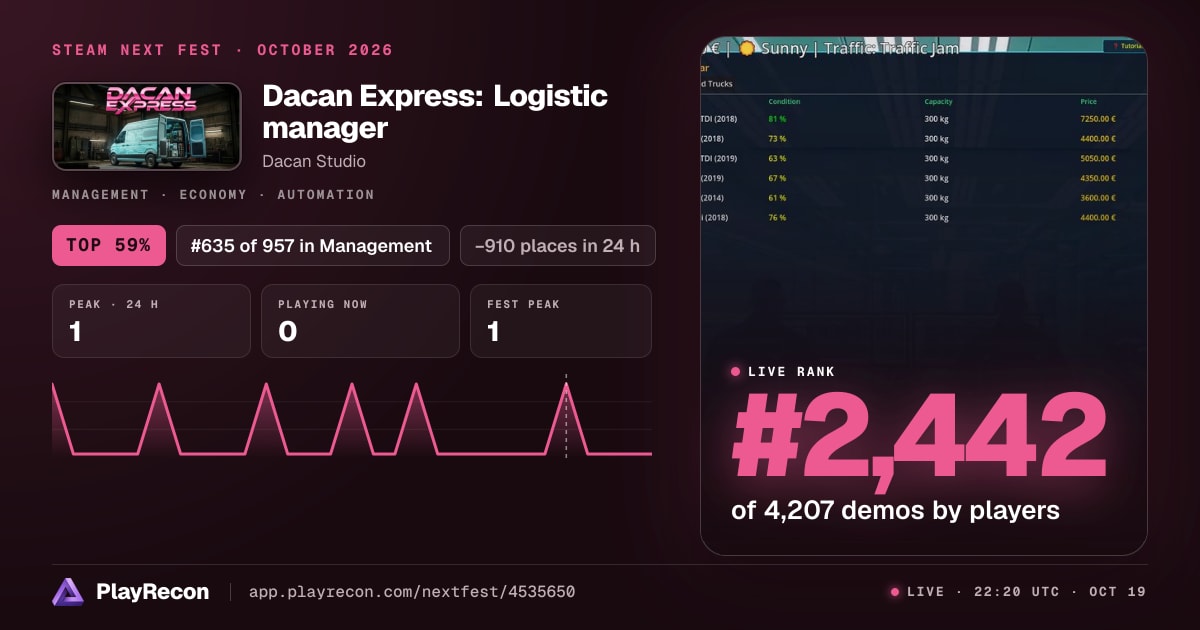Image resolution: width=1200 pixels, height=630 pixels.
Task: Click the Dacan Studio developer name
Action: pyautogui.click(x=314, y=161)
